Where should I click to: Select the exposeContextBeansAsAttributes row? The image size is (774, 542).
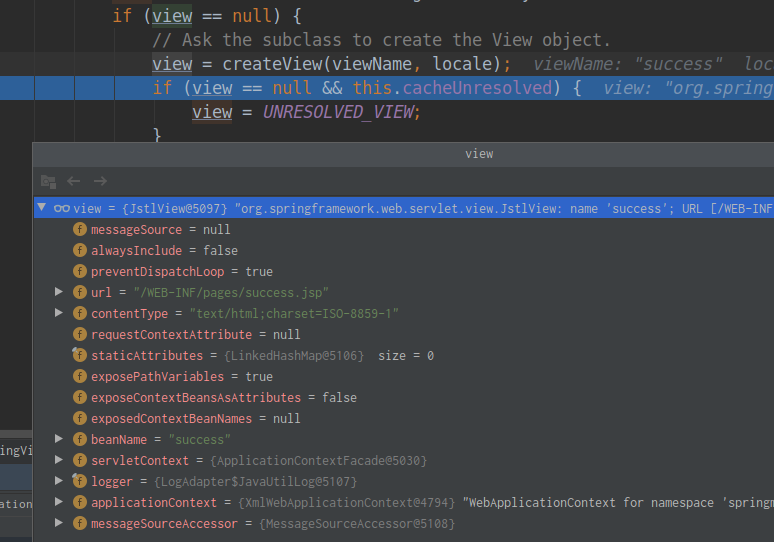[x=223, y=398]
